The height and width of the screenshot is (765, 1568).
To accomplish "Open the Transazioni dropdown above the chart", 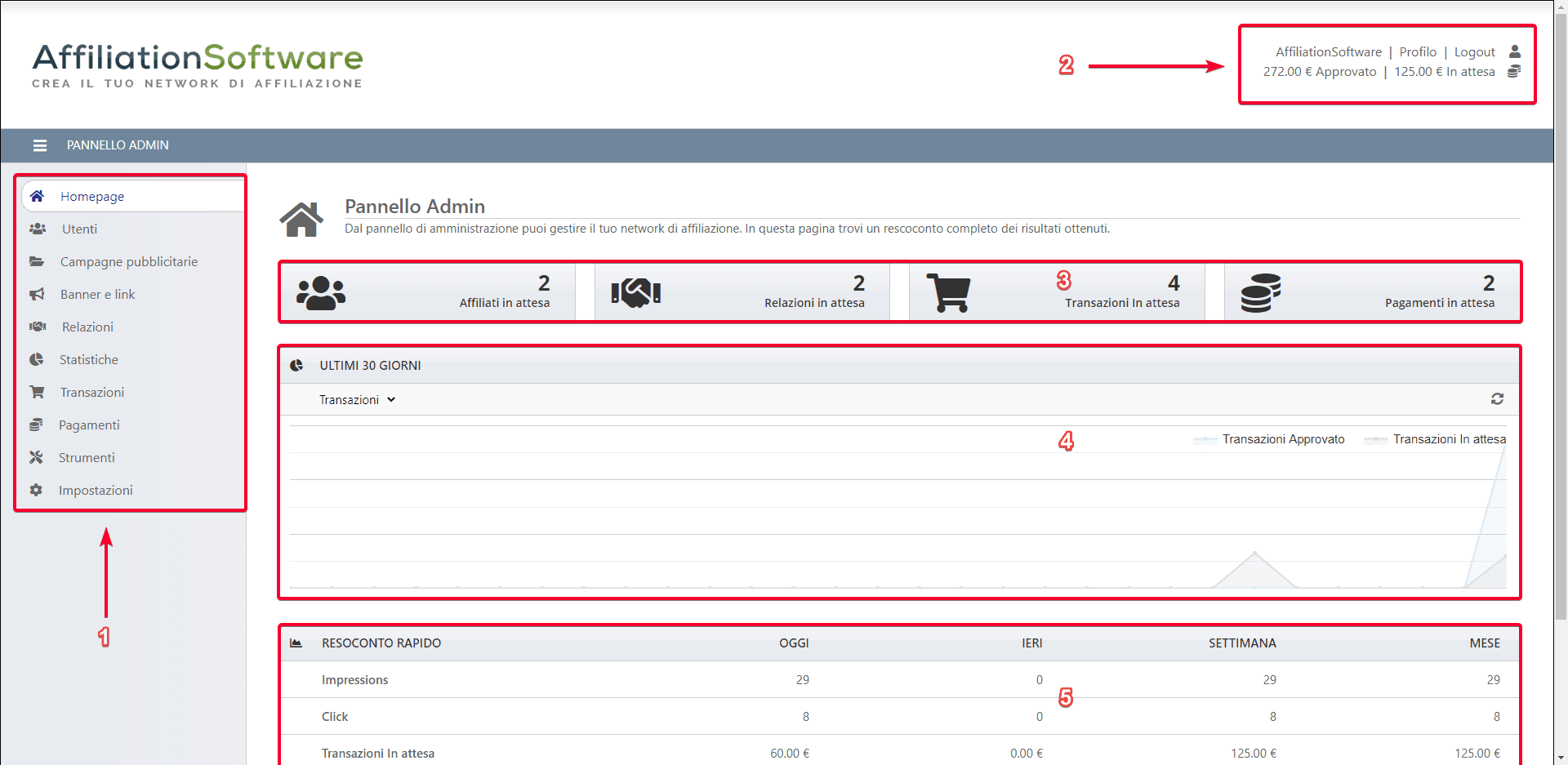I will pos(357,400).
